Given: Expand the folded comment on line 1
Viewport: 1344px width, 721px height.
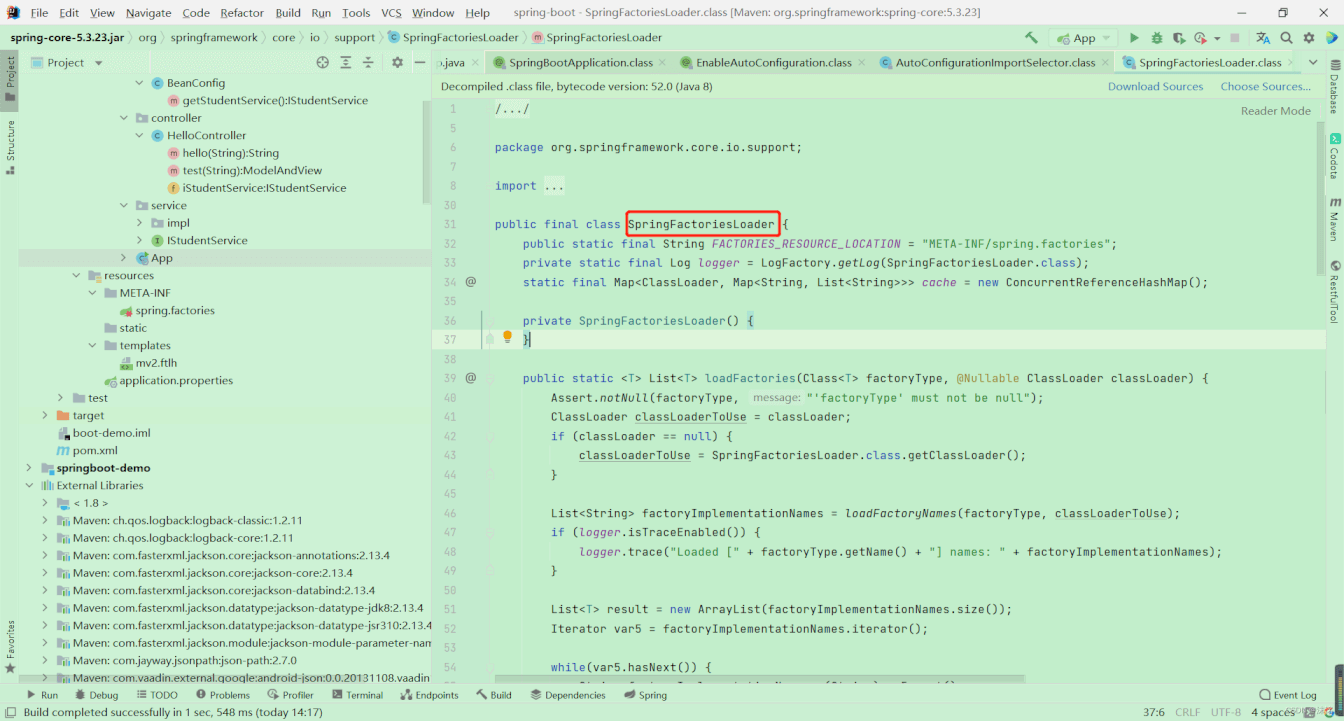Looking at the screenshot, I should pos(512,109).
